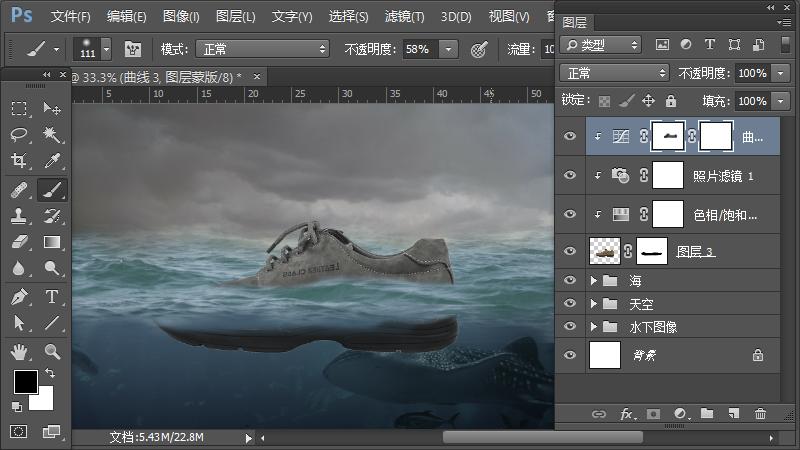800x450 pixels.
Task: Hide the 照片滤镜 1 layer
Action: click(570, 175)
